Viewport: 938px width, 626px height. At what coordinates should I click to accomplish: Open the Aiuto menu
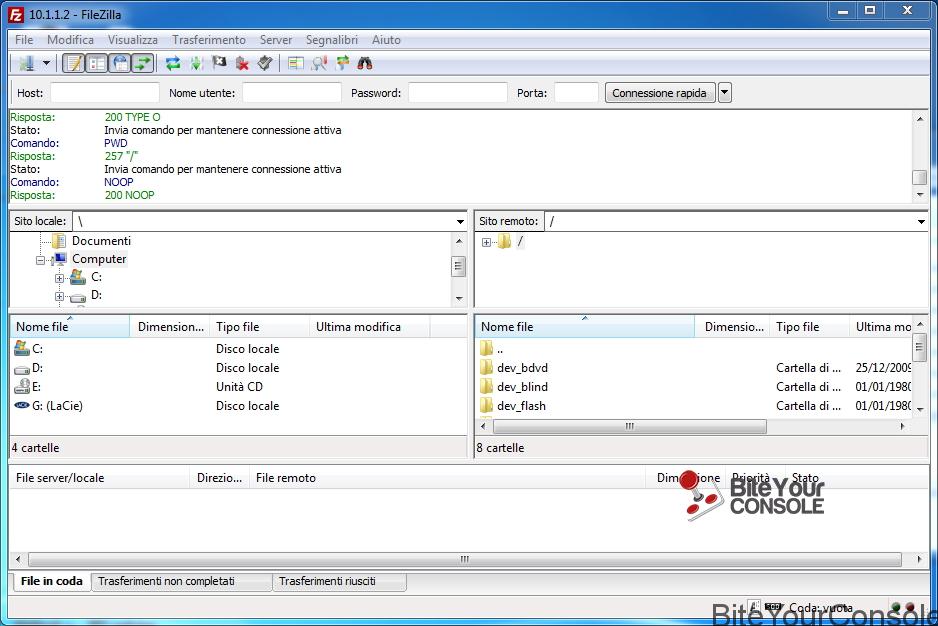coord(386,39)
